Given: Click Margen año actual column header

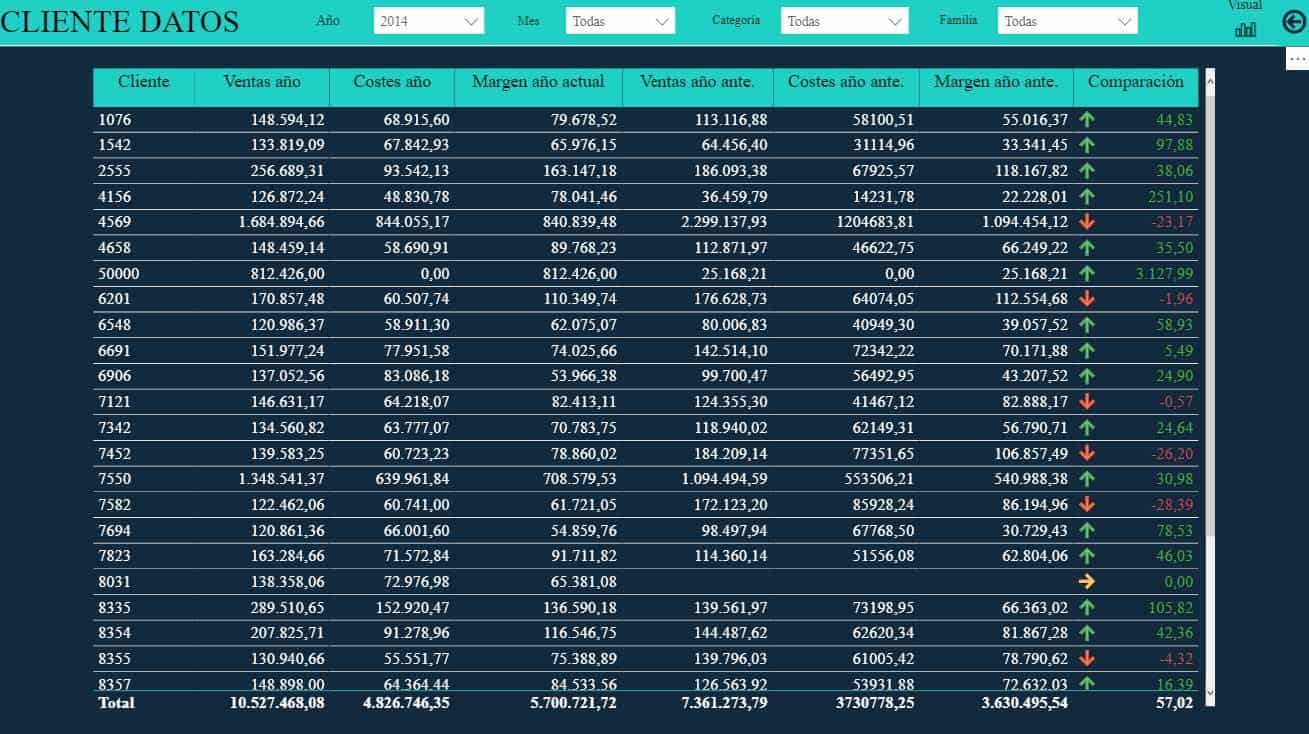Looking at the screenshot, I should [538, 82].
